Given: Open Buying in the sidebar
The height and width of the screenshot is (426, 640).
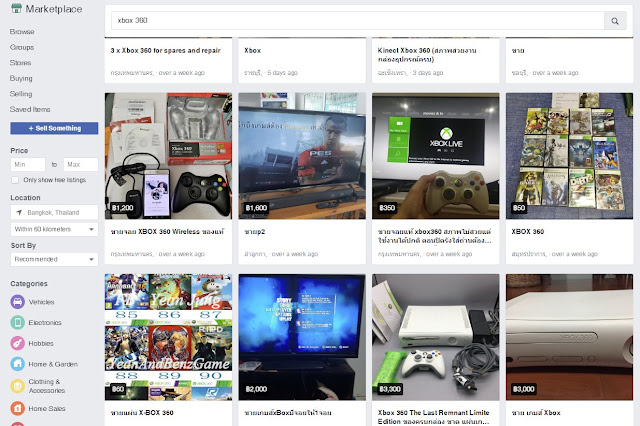Looking at the screenshot, I should pyautogui.click(x=21, y=78).
